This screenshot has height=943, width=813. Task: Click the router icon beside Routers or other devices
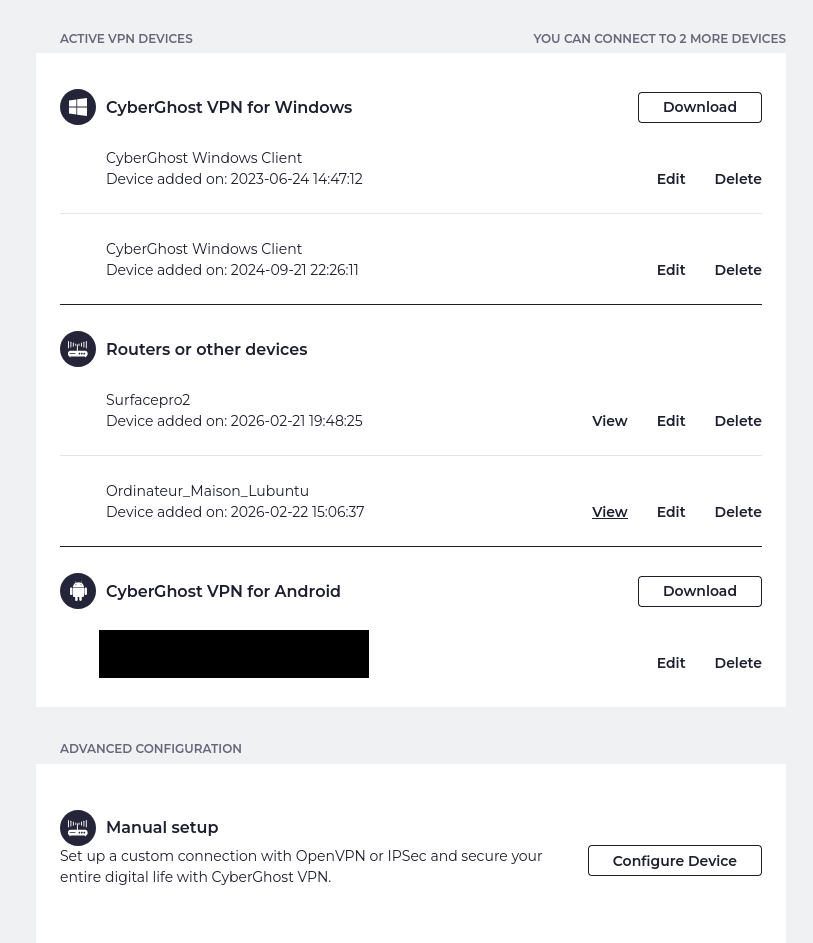(x=78, y=349)
